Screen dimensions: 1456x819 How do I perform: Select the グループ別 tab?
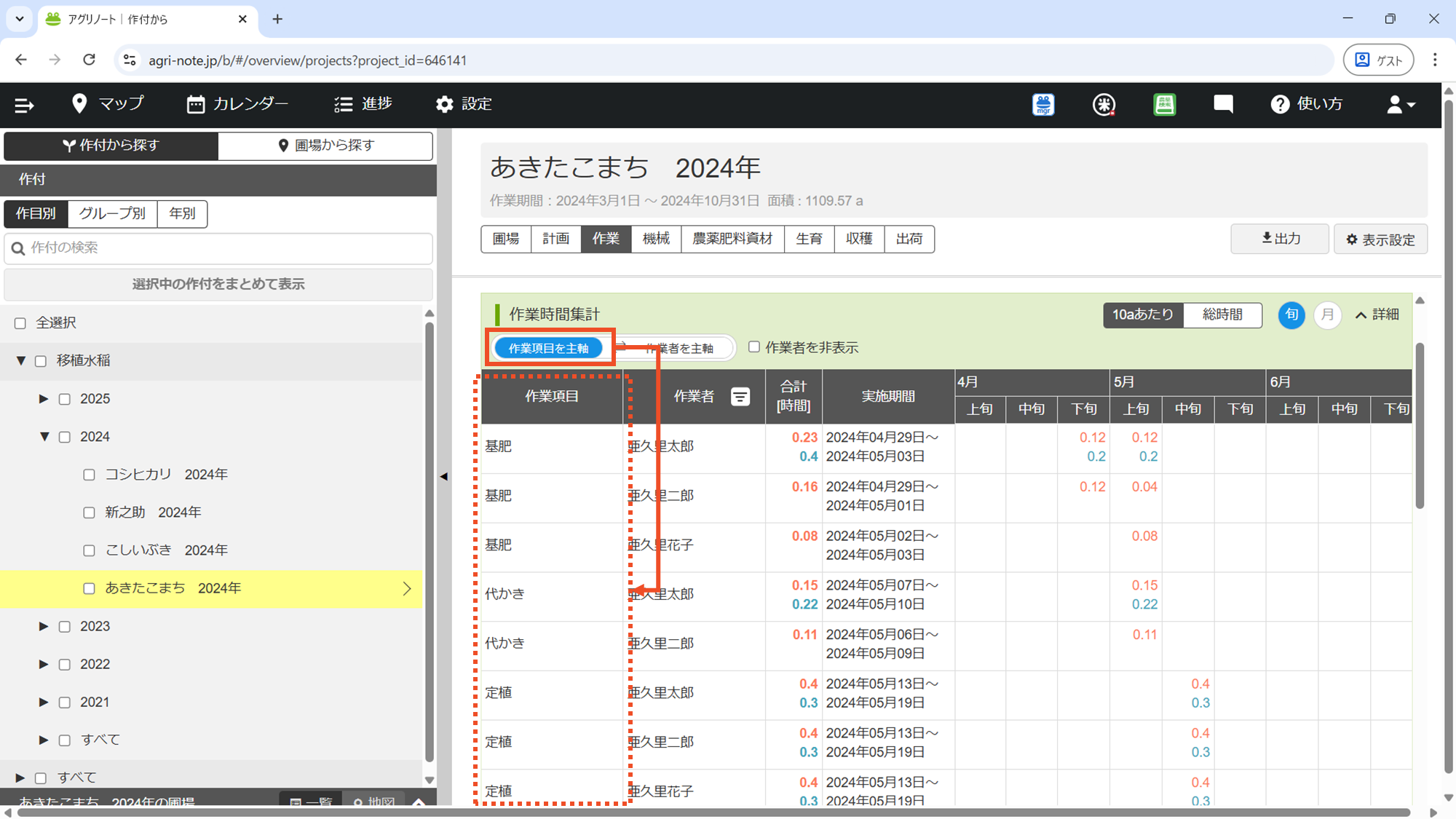pyautogui.click(x=112, y=213)
